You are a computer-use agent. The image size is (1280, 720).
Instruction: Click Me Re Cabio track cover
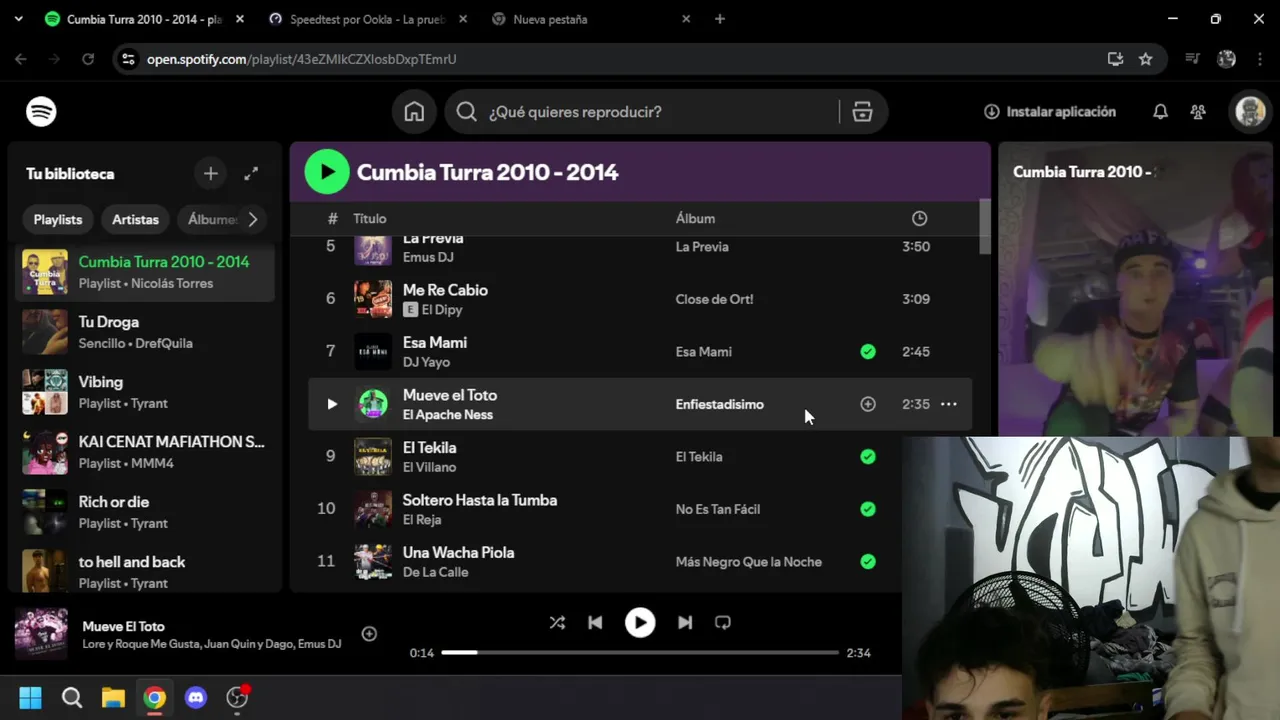(373, 299)
